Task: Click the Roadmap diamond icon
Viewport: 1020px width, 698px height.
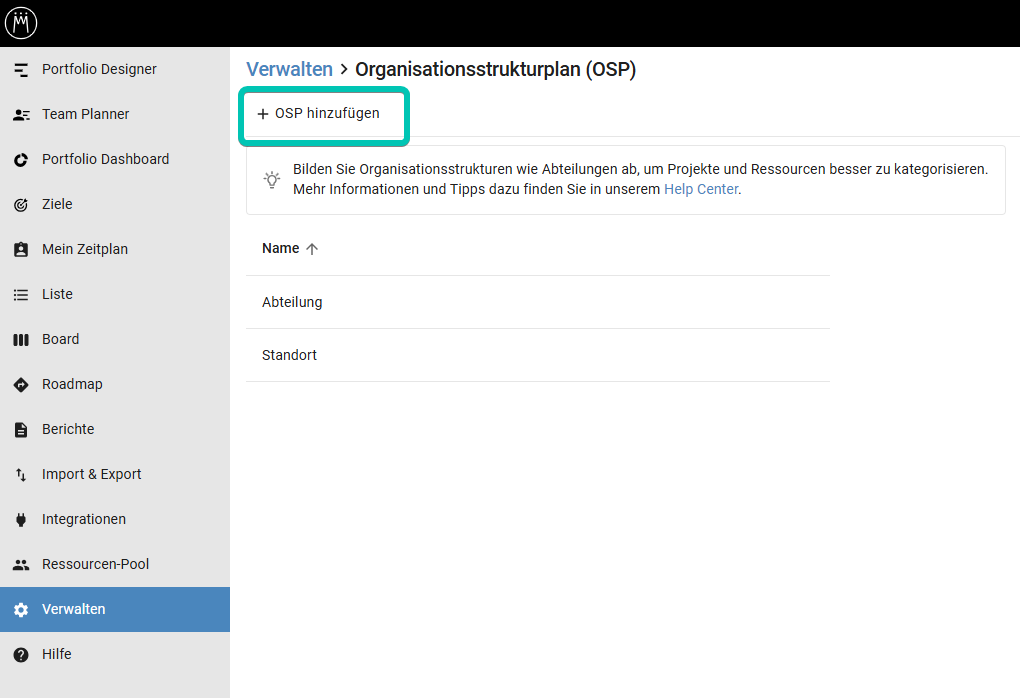Action: 21,385
